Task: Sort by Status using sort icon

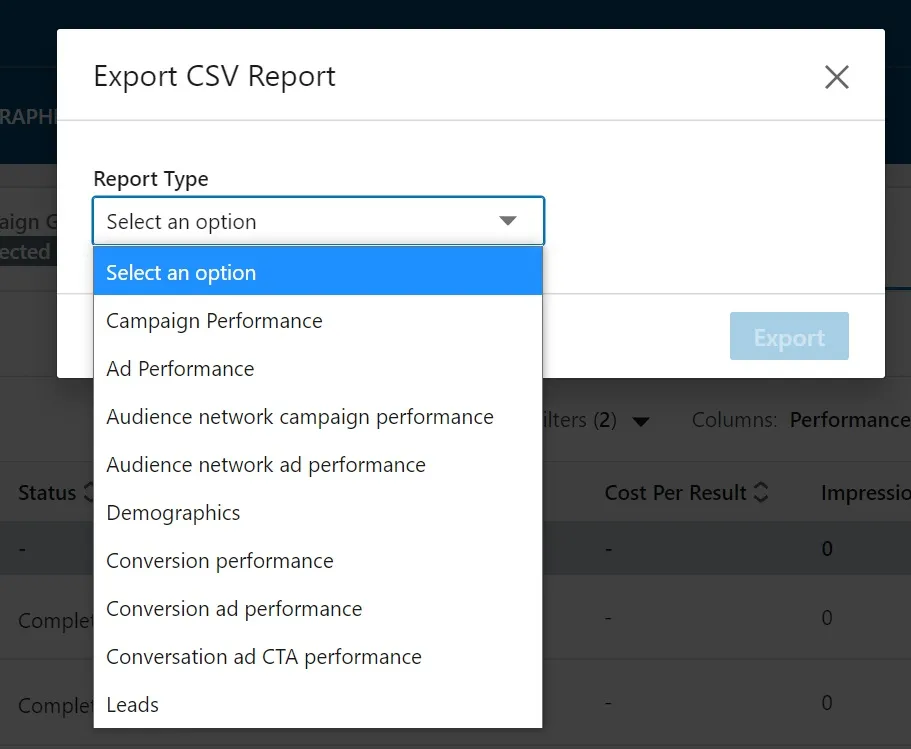Action: 88,493
